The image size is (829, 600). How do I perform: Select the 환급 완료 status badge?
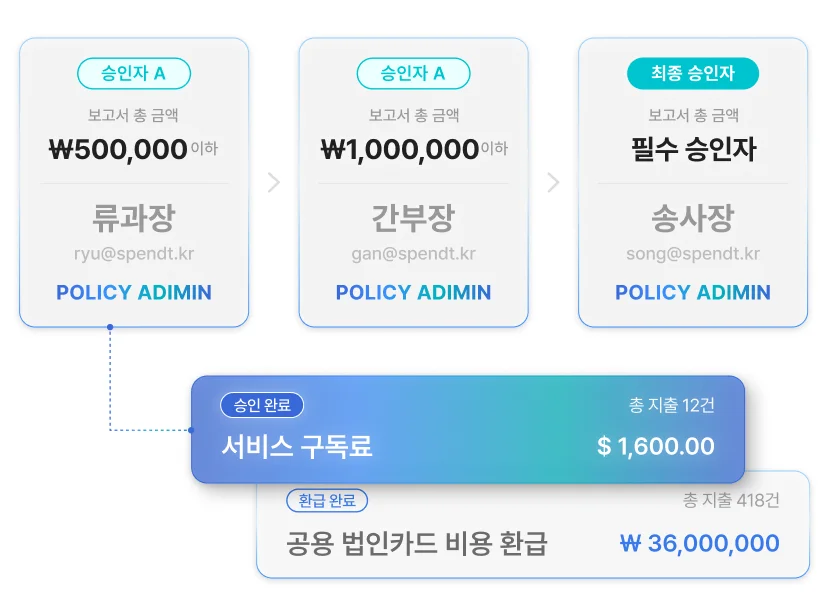pos(327,500)
